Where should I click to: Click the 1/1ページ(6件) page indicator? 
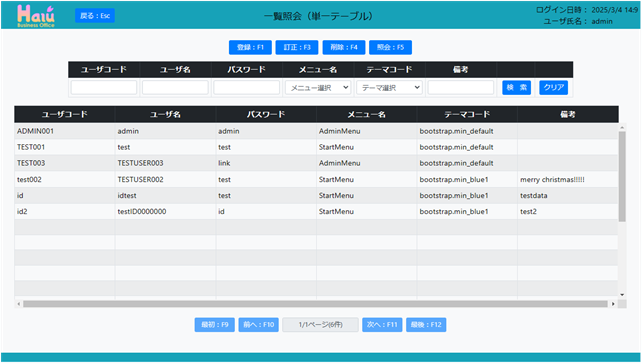(321, 325)
